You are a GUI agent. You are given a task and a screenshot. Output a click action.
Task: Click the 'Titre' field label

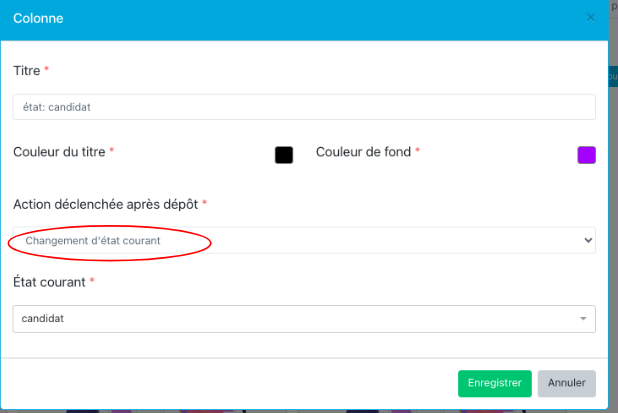tap(26, 71)
